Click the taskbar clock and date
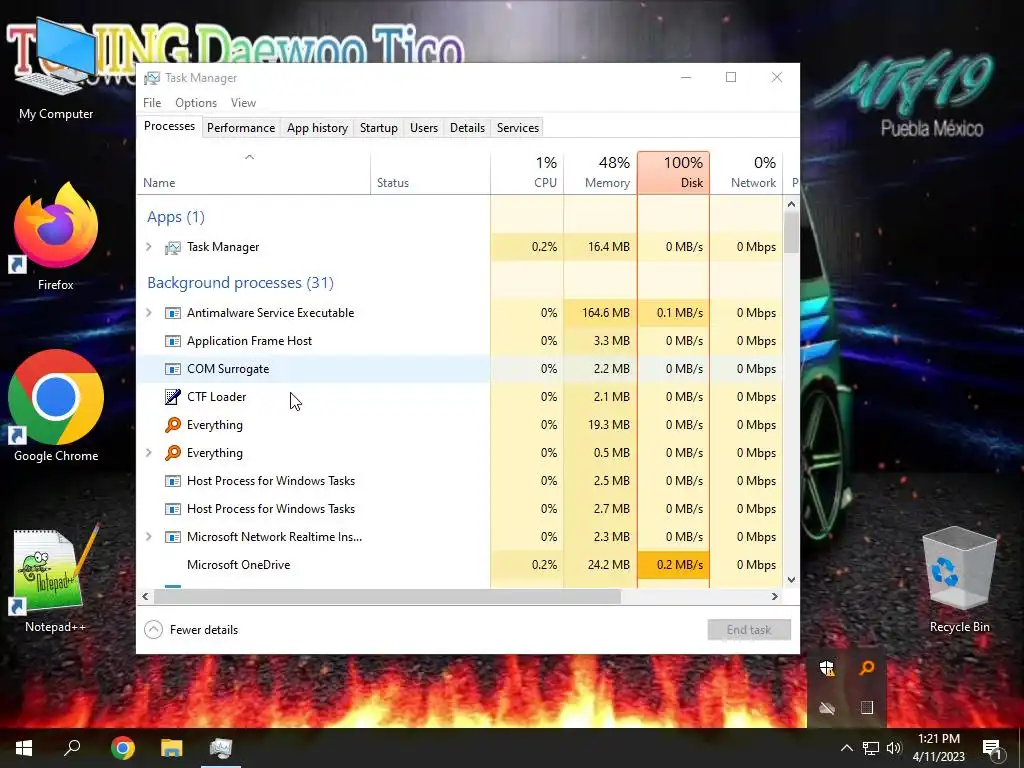Viewport: 1024px width, 768px height. [x=938, y=748]
